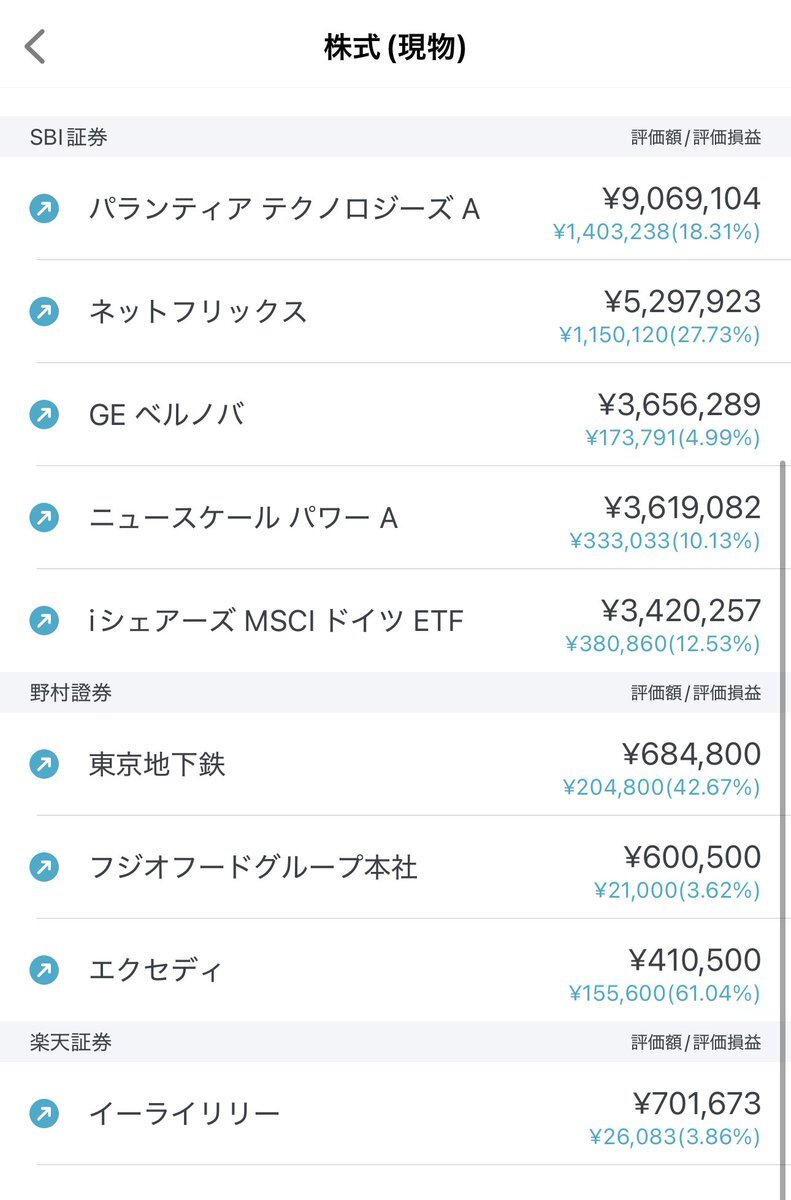Tap ¥9,069,104 valuation amount
The image size is (791, 1200).
pos(682,198)
